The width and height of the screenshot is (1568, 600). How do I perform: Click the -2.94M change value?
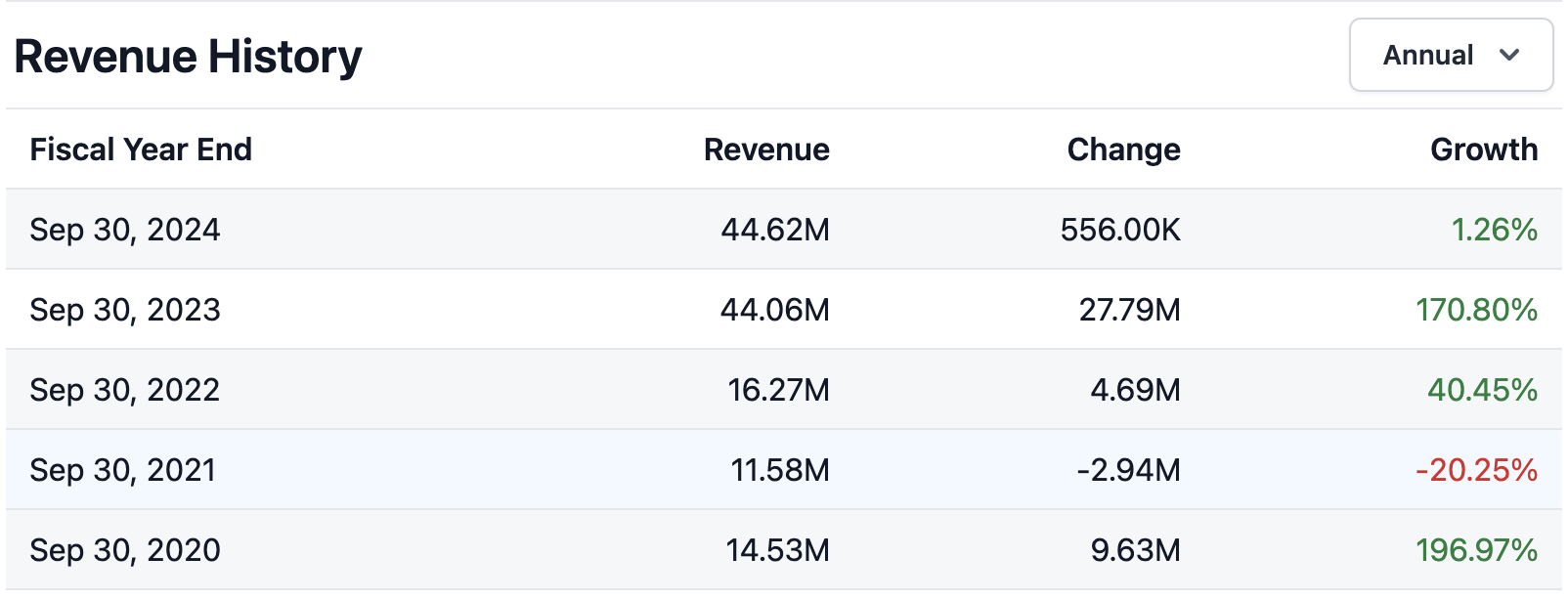(x=1128, y=470)
